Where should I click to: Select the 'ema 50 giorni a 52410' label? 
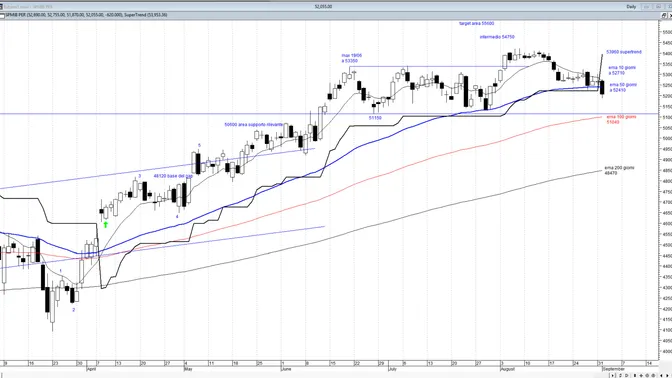pyautogui.click(x=623, y=87)
